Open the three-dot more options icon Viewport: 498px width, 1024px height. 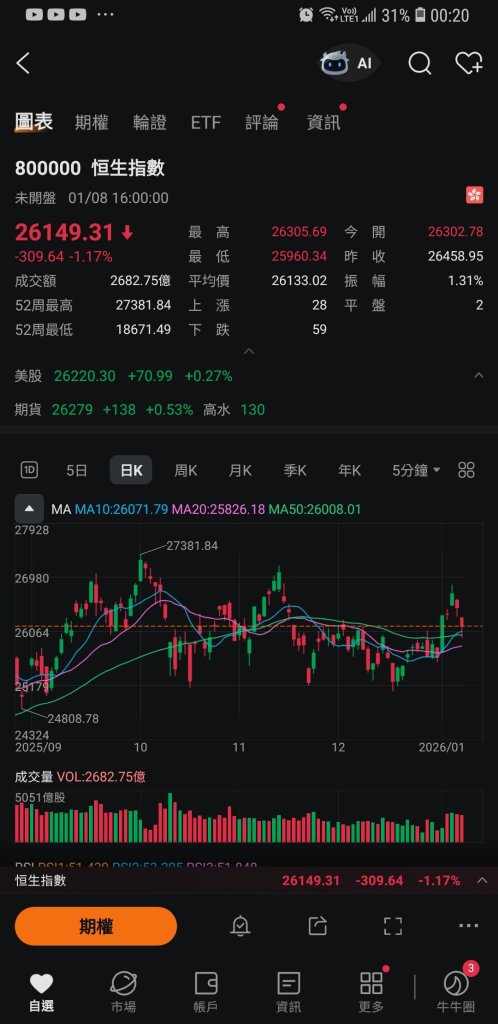tap(469, 925)
